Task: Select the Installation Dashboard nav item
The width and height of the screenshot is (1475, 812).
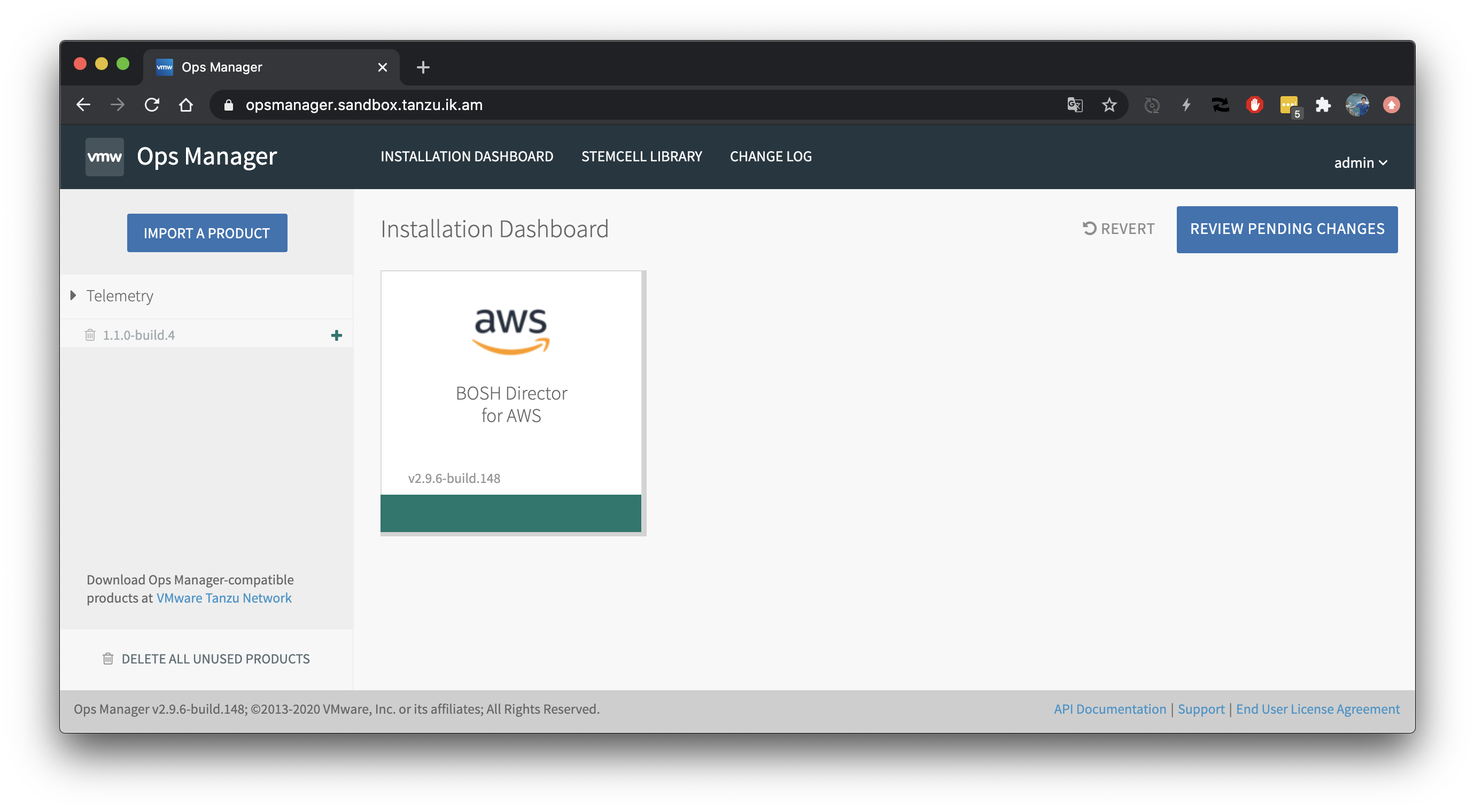Action: tap(467, 157)
